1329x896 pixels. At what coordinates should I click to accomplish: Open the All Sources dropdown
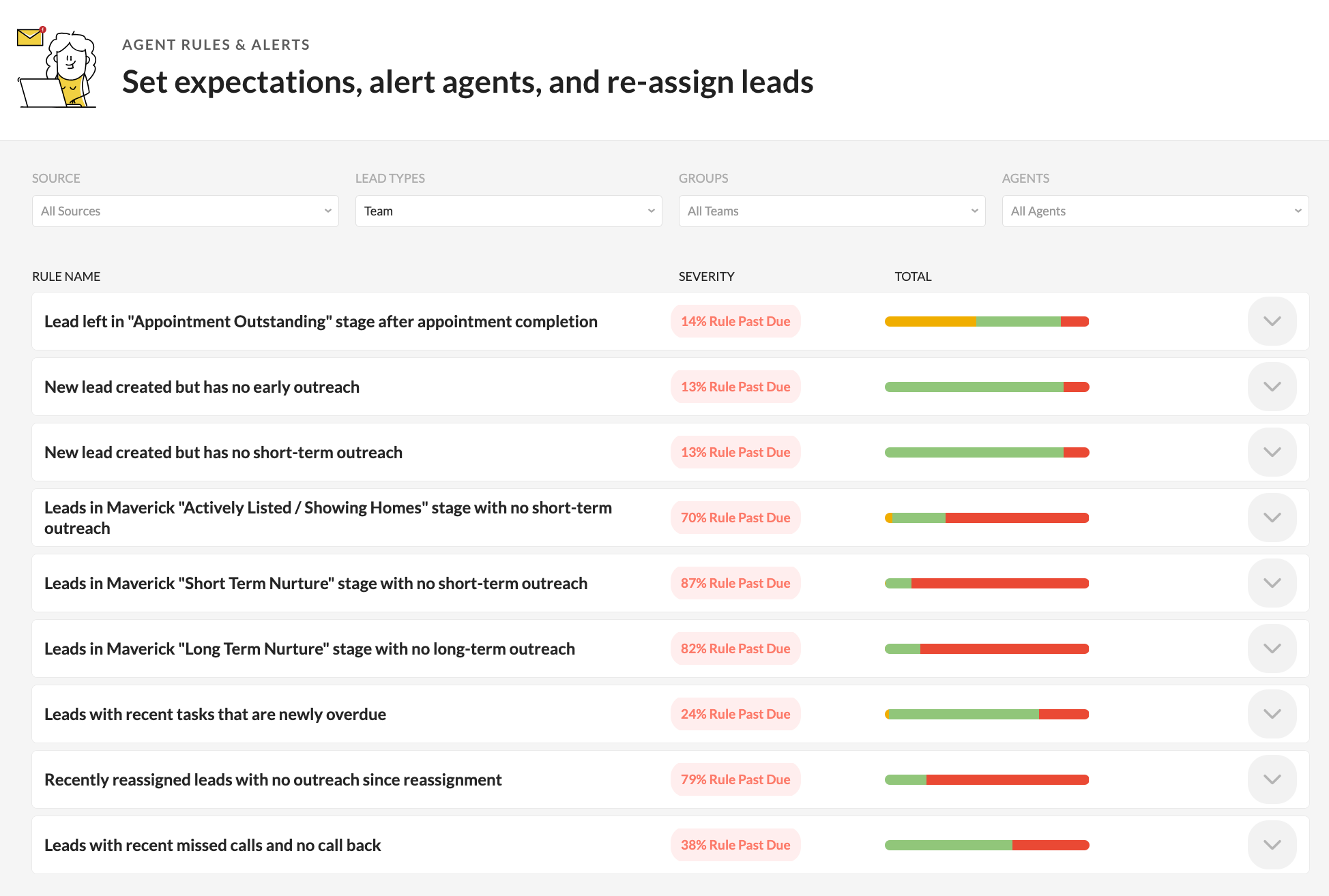coord(185,211)
